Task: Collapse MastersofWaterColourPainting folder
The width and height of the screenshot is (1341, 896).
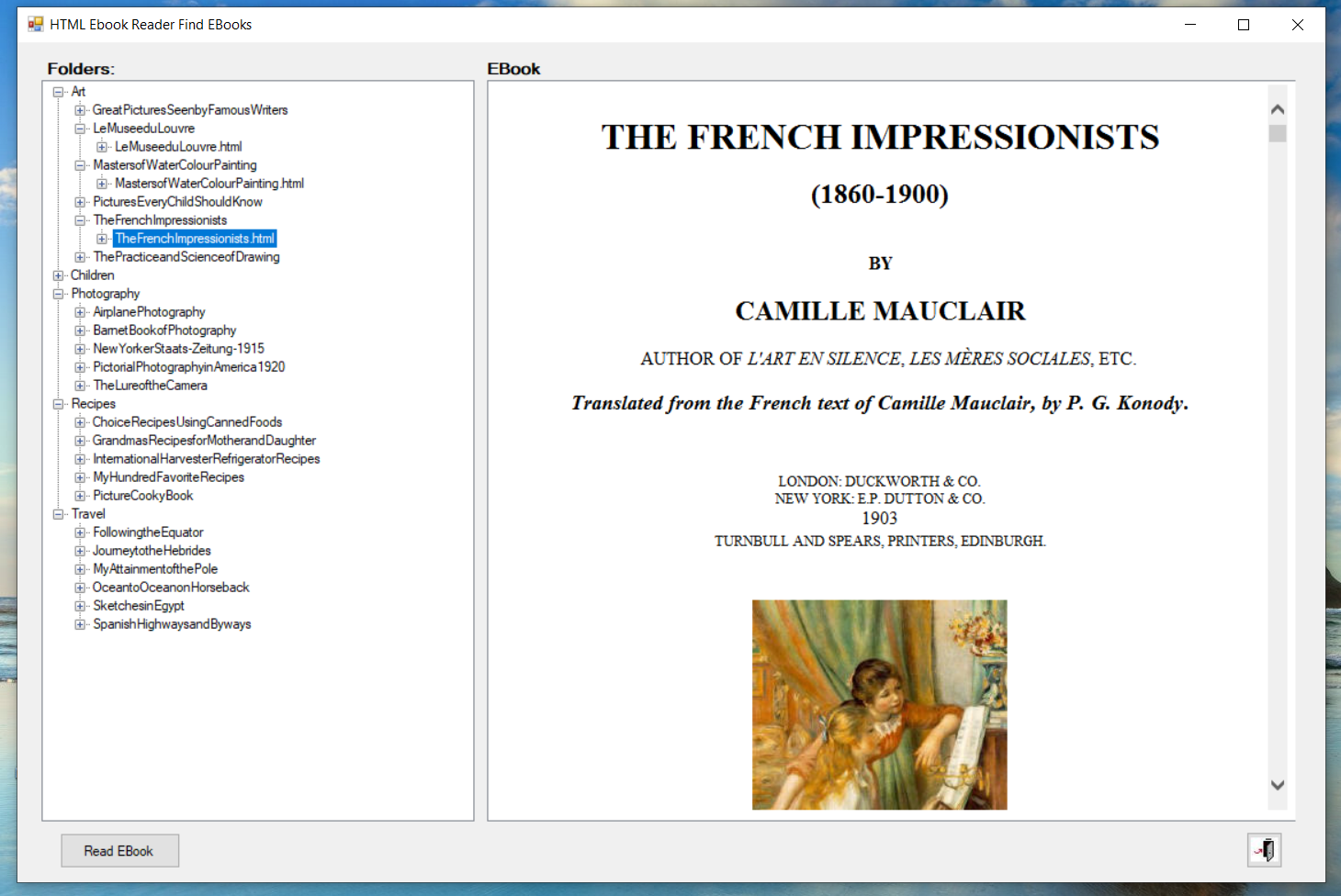Action: [80, 165]
